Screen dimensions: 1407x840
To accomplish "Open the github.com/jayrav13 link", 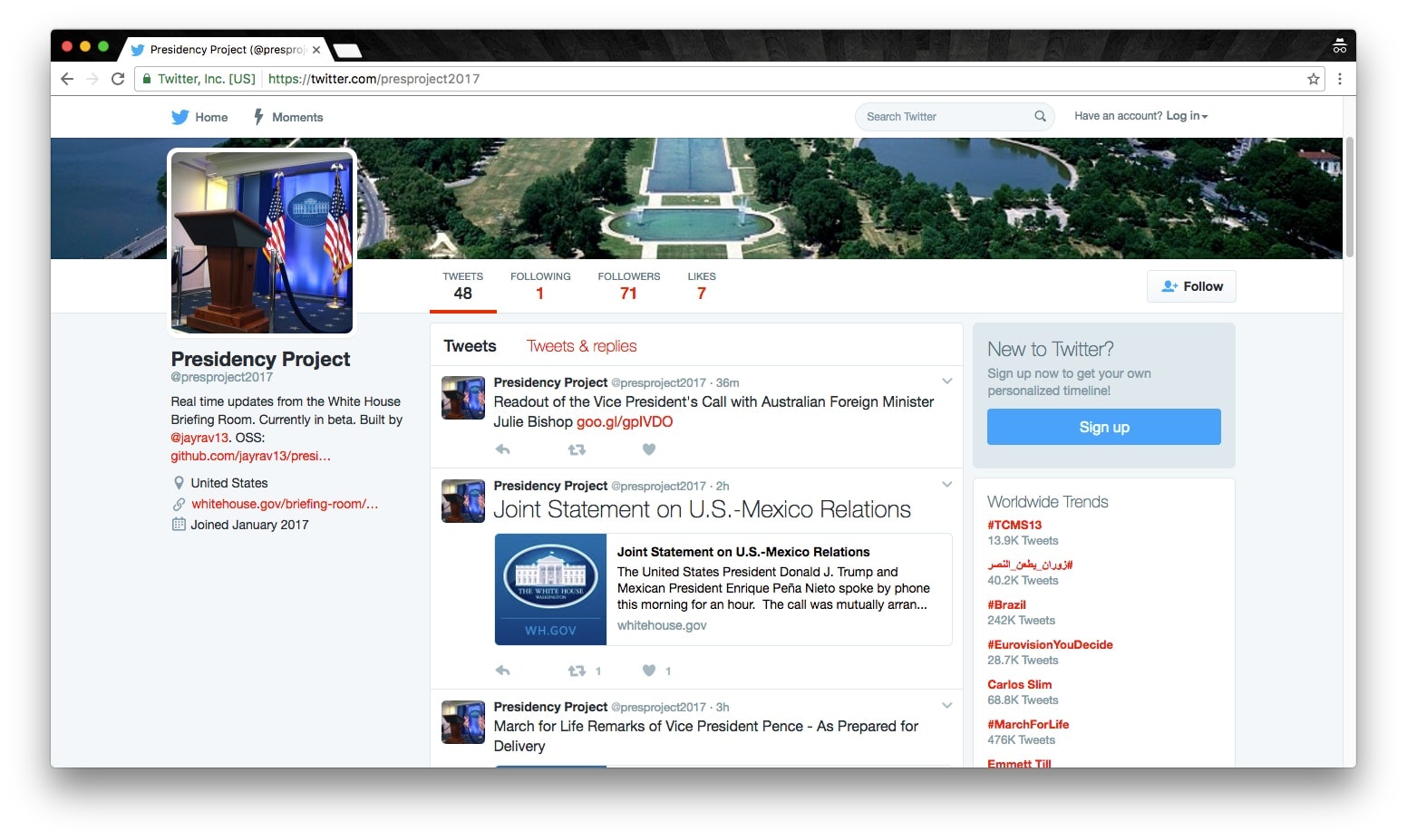I will click(x=251, y=456).
